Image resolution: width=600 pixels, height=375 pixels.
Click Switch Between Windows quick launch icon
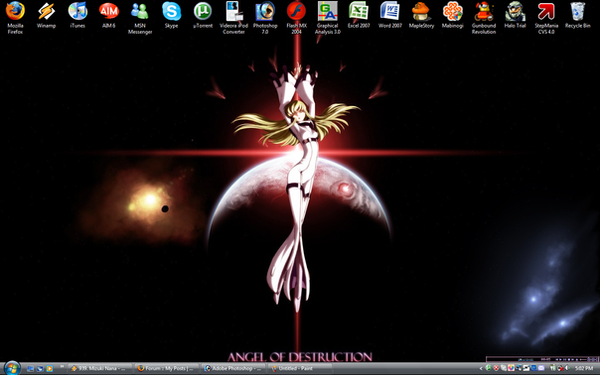click(40, 369)
